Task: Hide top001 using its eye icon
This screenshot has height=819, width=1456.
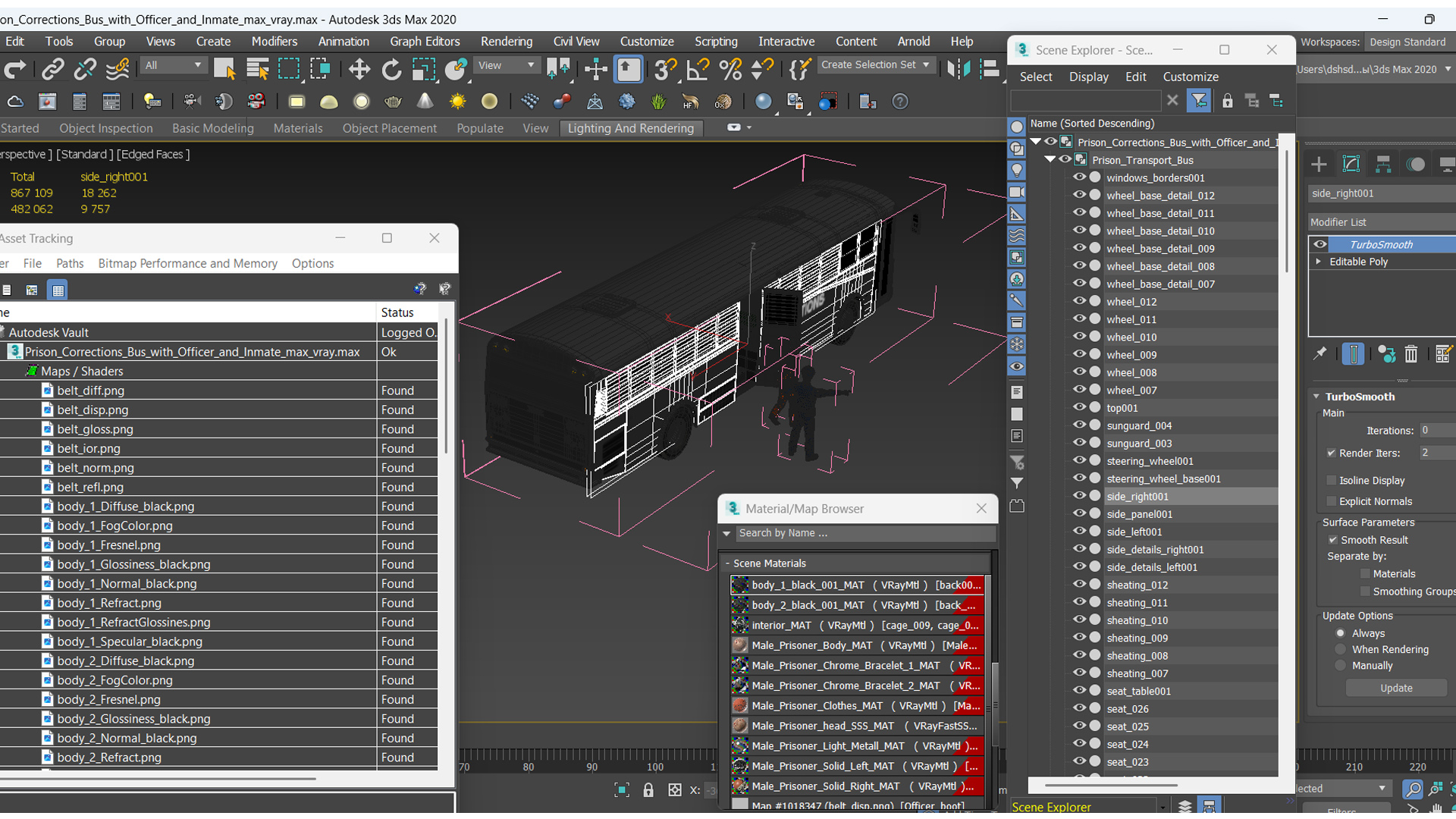Action: click(1079, 407)
